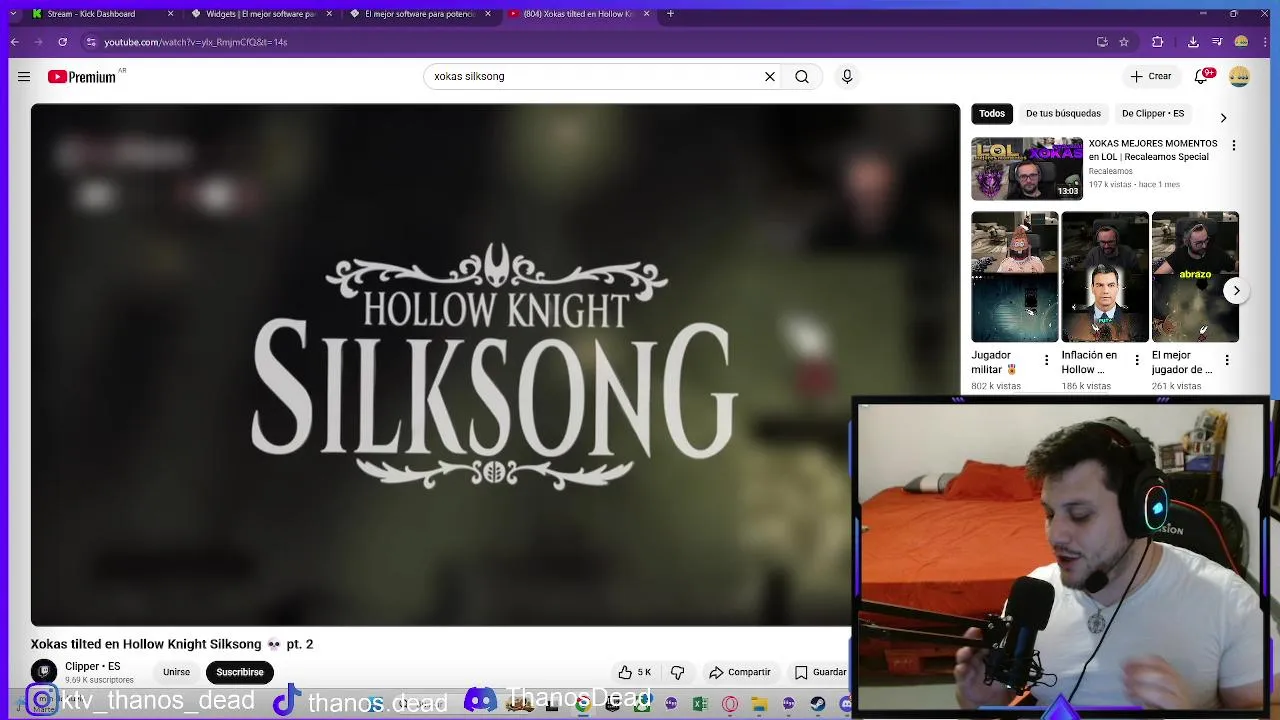Save the video with 'Guardar'
Viewport: 1280px width, 720px height.
click(821, 672)
